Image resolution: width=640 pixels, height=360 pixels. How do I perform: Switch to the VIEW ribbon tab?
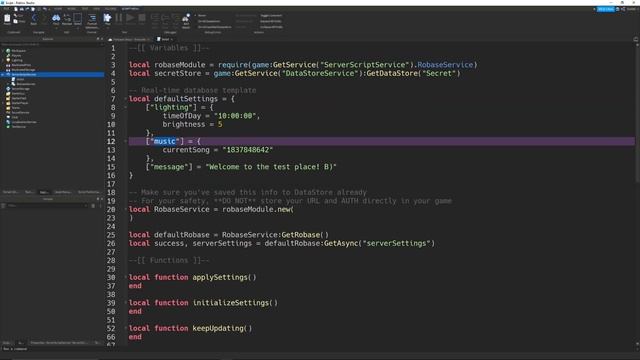(x=96, y=9)
